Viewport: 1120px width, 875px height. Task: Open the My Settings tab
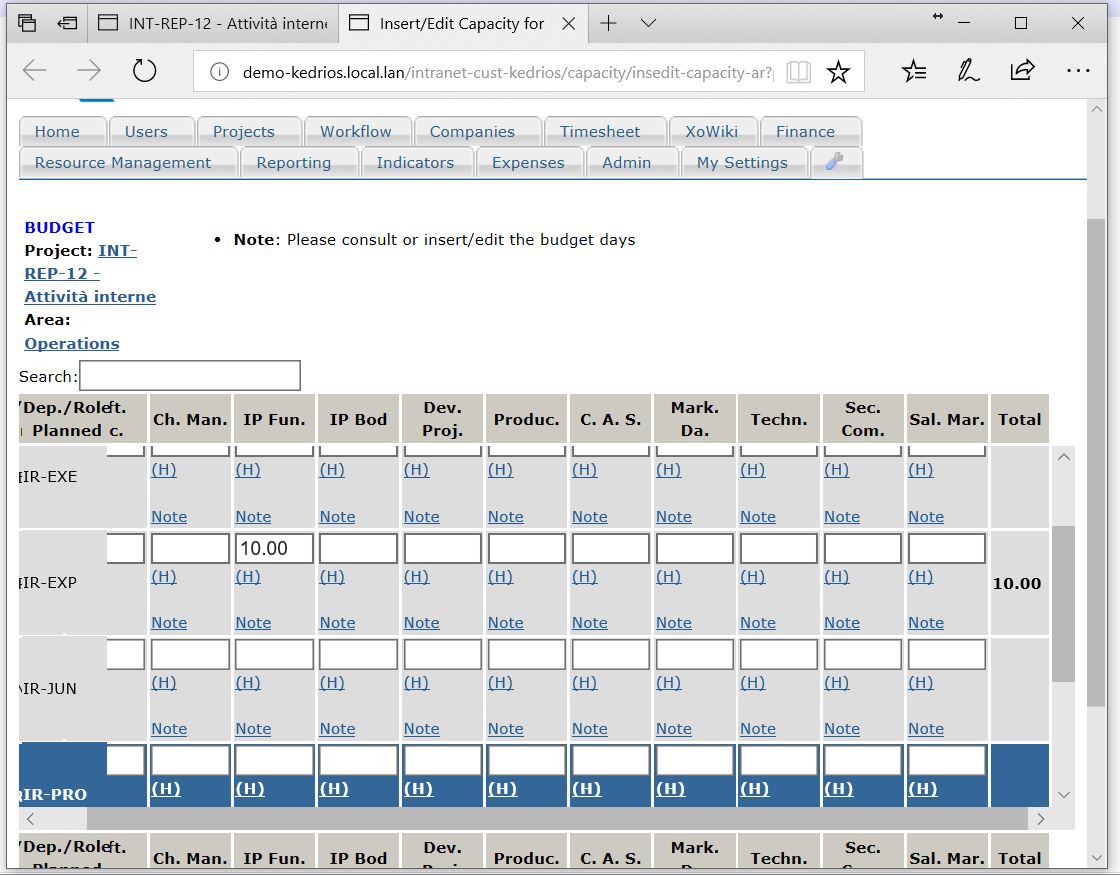(x=742, y=163)
